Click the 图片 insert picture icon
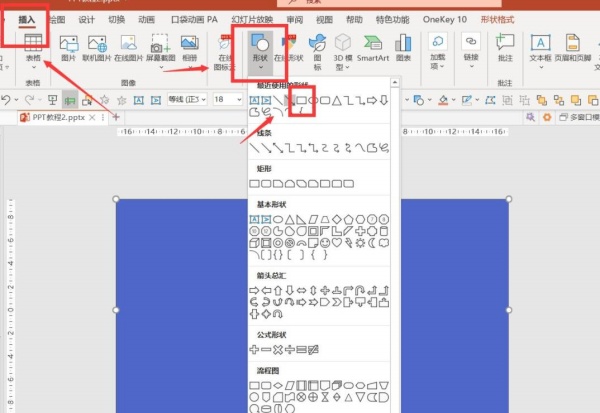 tap(69, 48)
